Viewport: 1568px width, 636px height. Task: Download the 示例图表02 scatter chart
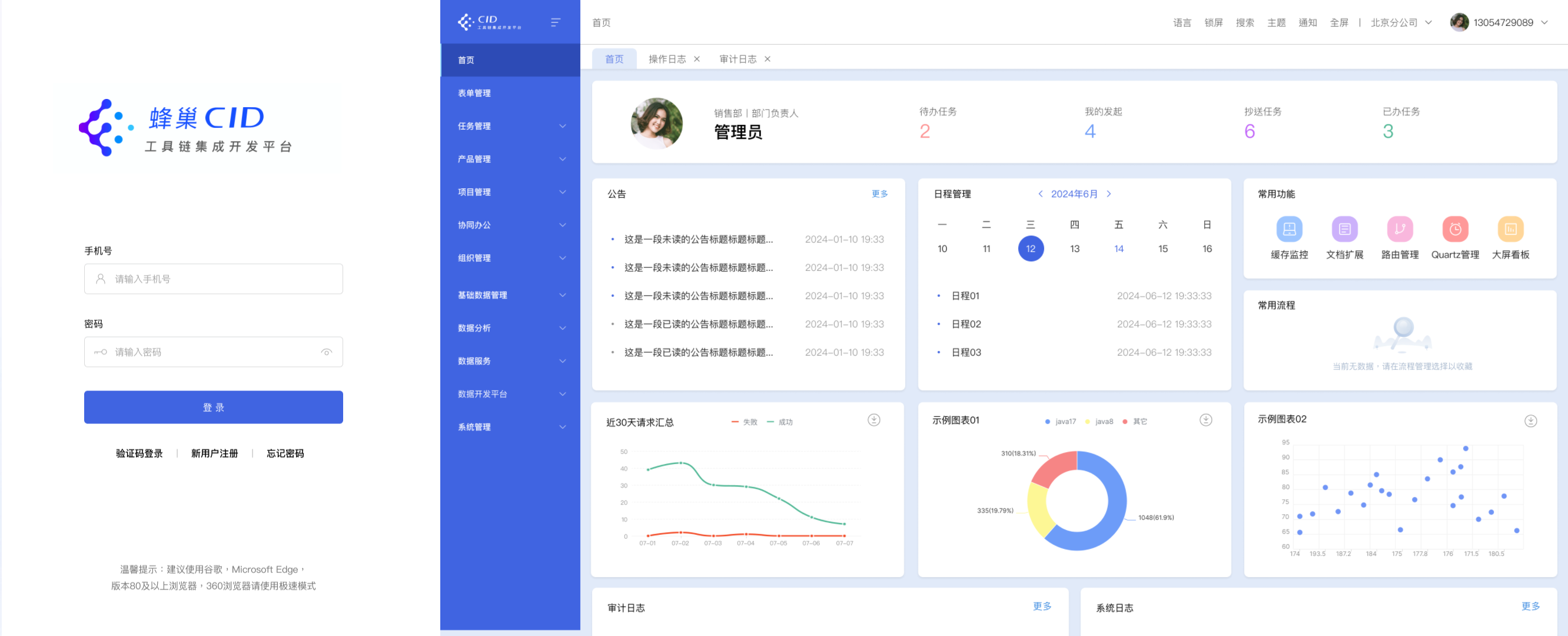coord(1530,421)
